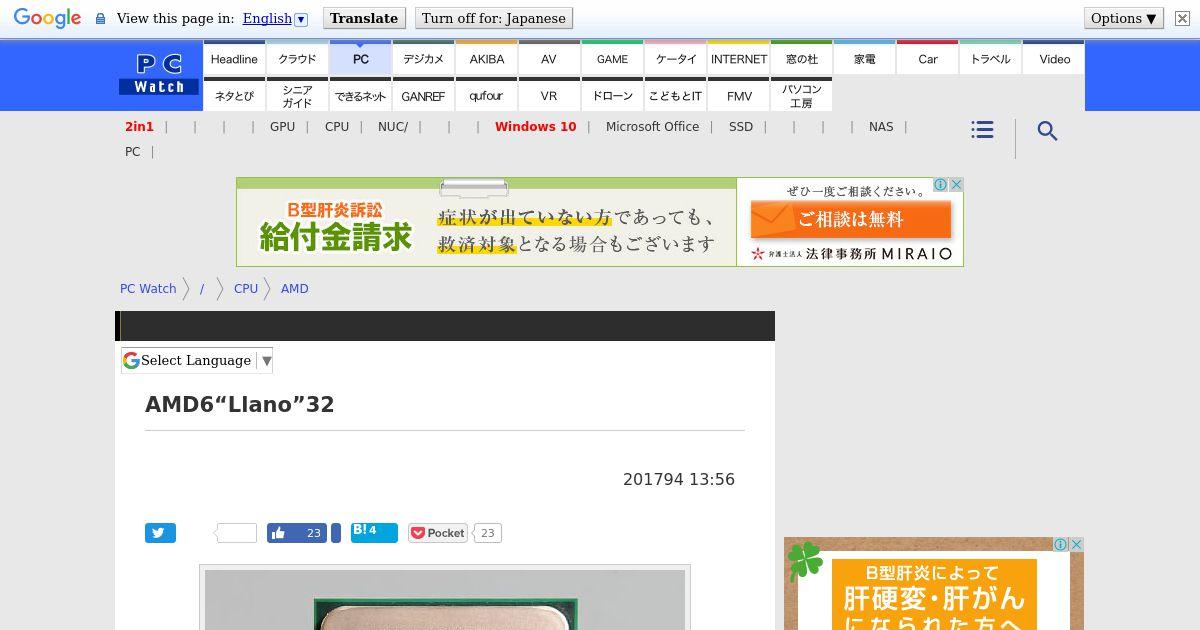Open the VR tab

549,96
